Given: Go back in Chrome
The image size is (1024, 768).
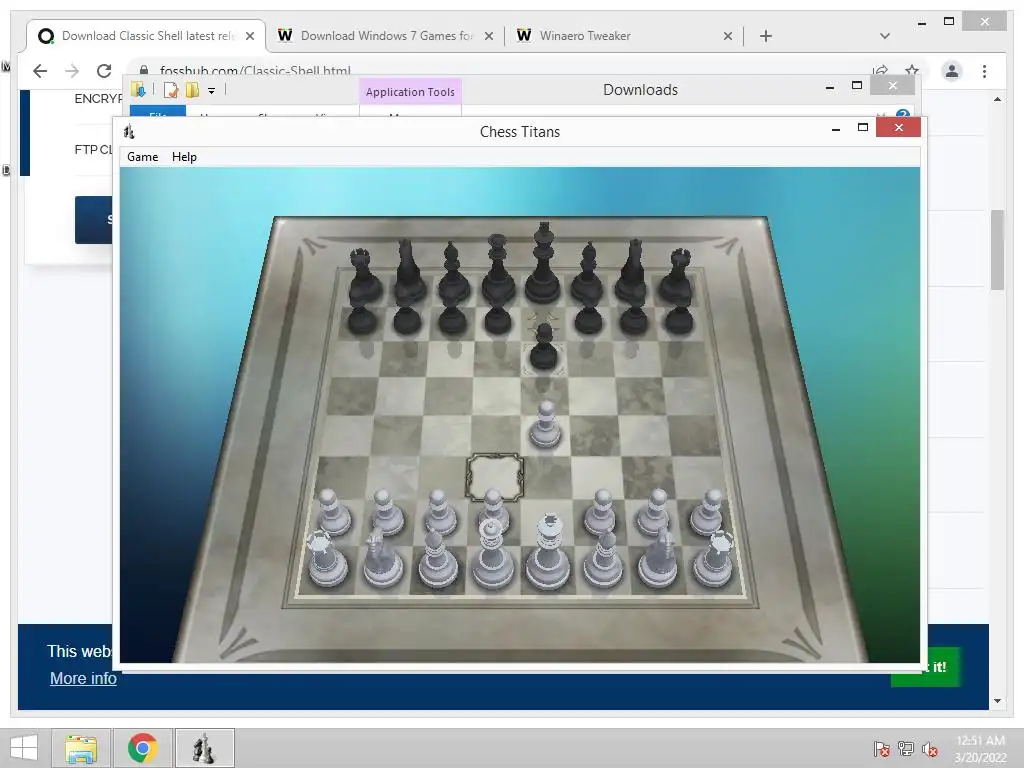Looking at the screenshot, I should pyautogui.click(x=40, y=71).
